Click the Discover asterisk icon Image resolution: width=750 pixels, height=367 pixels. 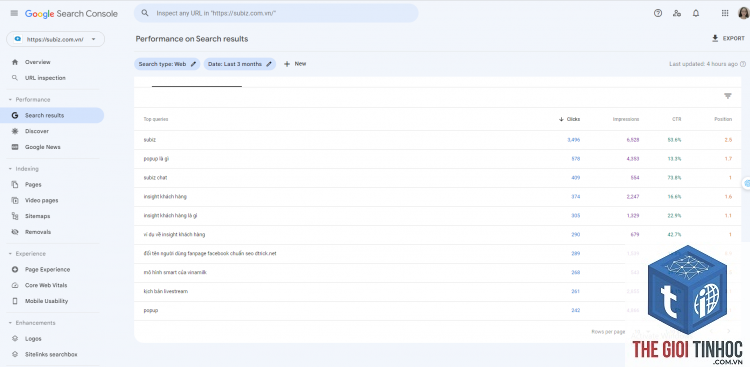point(15,131)
